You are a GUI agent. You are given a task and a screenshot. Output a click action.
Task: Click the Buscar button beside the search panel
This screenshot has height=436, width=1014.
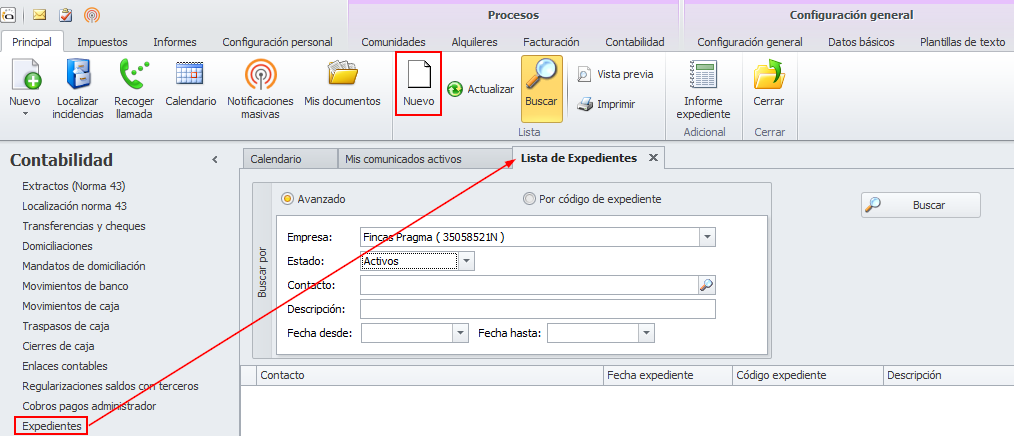[x=920, y=205]
